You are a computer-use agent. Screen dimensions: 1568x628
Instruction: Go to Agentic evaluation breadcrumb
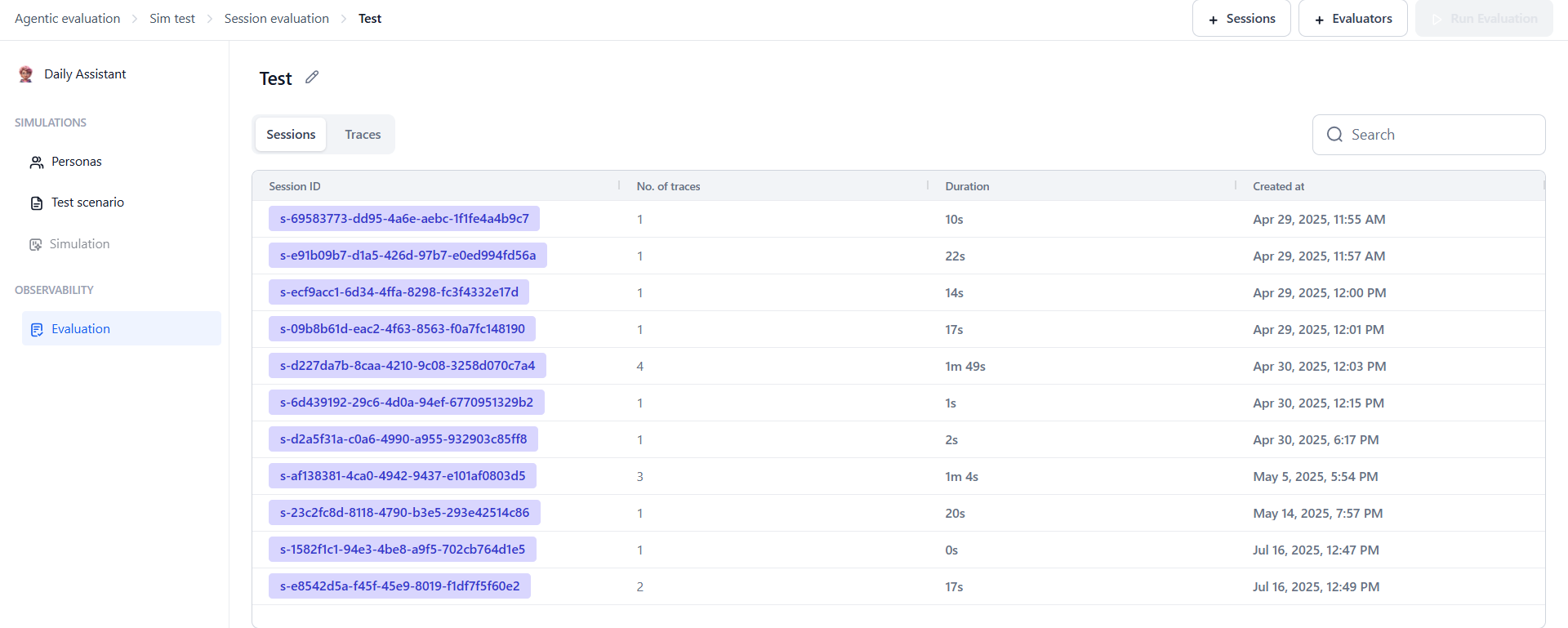(67, 19)
